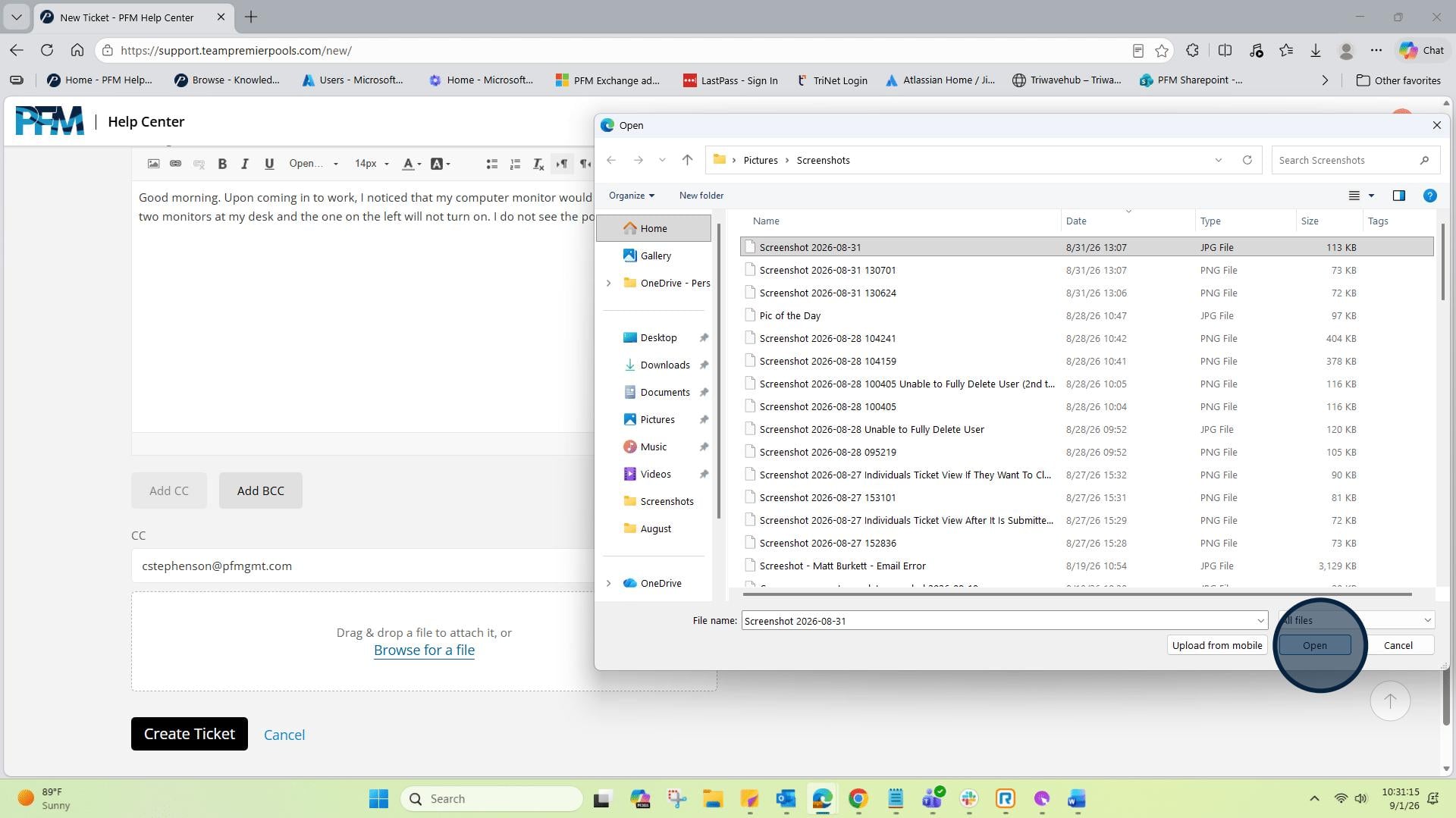The height and width of the screenshot is (818, 1456).
Task: Click Add BCC button
Action: point(260,490)
